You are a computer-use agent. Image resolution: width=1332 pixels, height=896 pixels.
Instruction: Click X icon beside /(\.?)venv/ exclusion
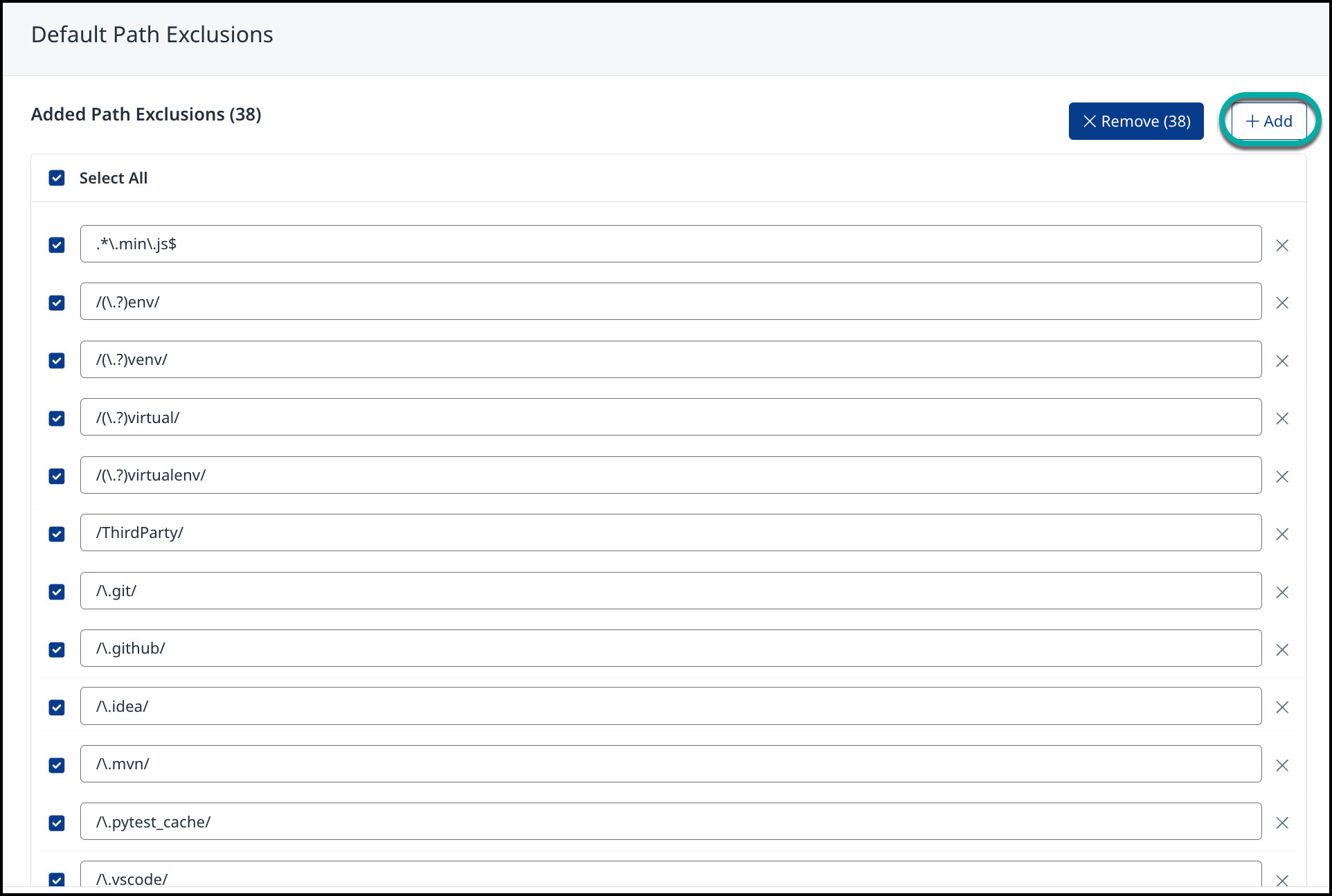pyautogui.click(x=1281, y=361)
